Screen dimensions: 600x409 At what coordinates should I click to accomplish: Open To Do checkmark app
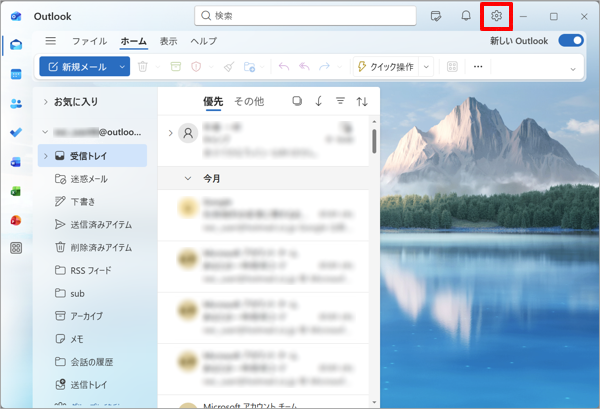(x=16, y=132)
